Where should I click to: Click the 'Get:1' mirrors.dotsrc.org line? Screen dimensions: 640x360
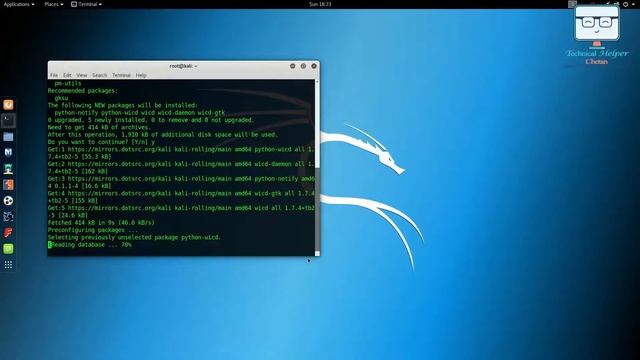point(181,153)
